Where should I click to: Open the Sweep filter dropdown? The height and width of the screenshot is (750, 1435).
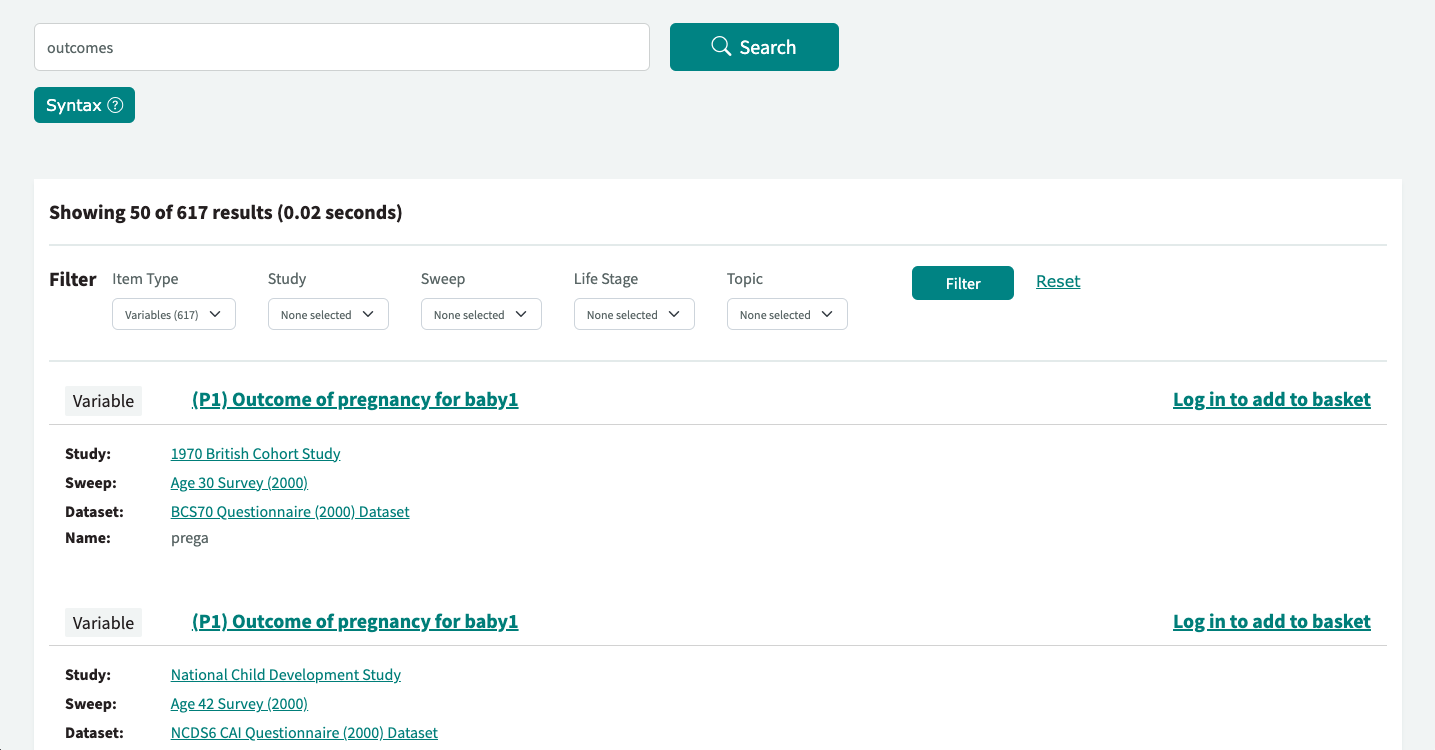coord(481,313)
